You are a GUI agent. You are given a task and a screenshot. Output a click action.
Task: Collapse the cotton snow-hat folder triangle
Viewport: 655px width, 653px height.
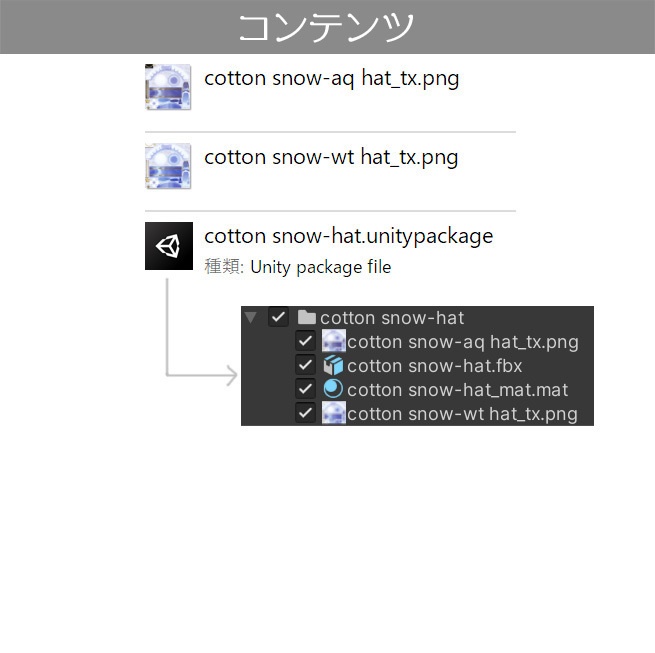[251, 318]
